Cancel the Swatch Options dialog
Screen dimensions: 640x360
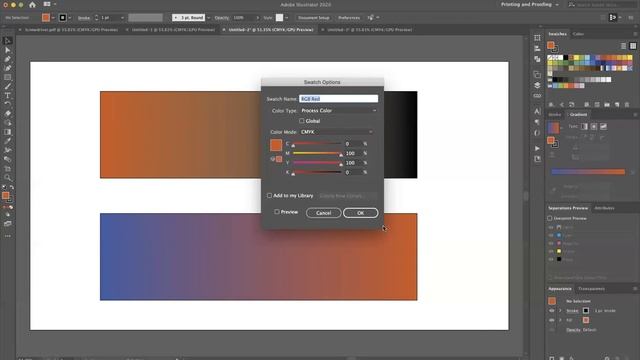[323, 213]
